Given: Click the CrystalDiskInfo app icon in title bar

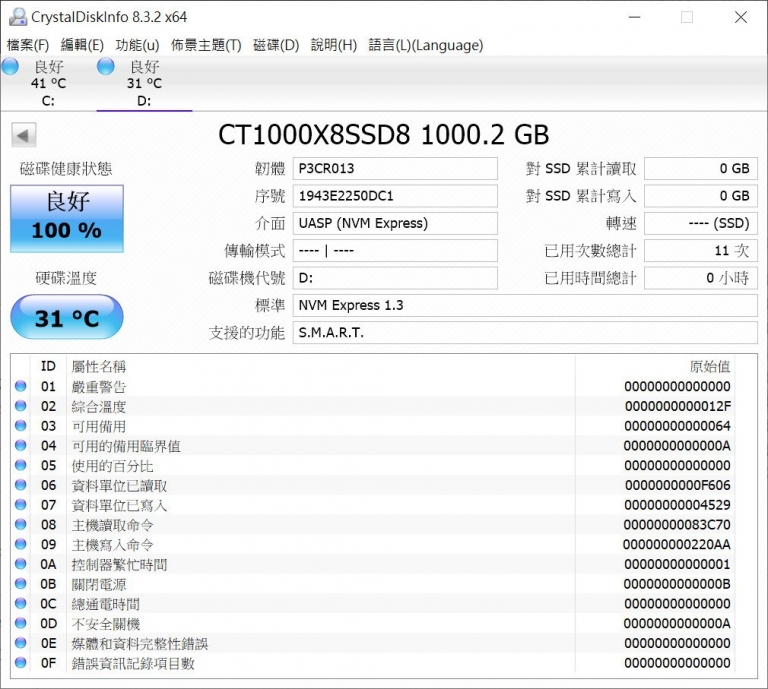Looking at the screenshot, I should 18,17.
